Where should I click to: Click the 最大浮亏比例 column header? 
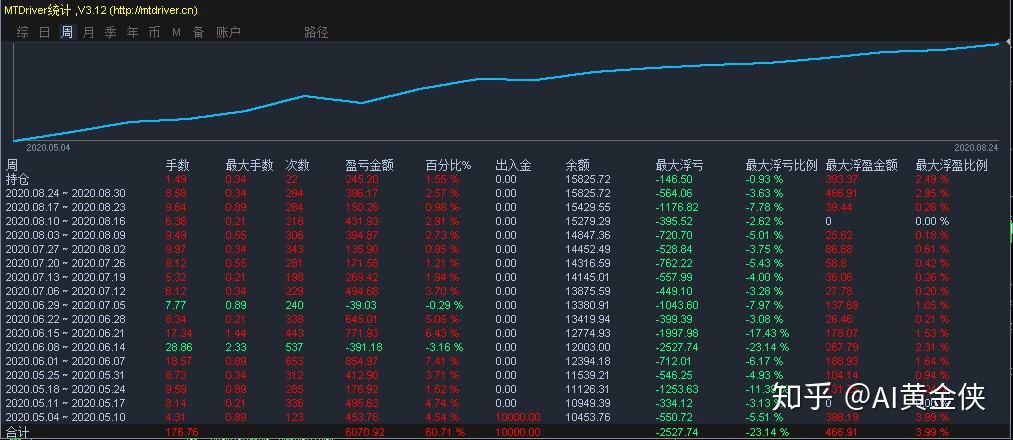[782, 165]
